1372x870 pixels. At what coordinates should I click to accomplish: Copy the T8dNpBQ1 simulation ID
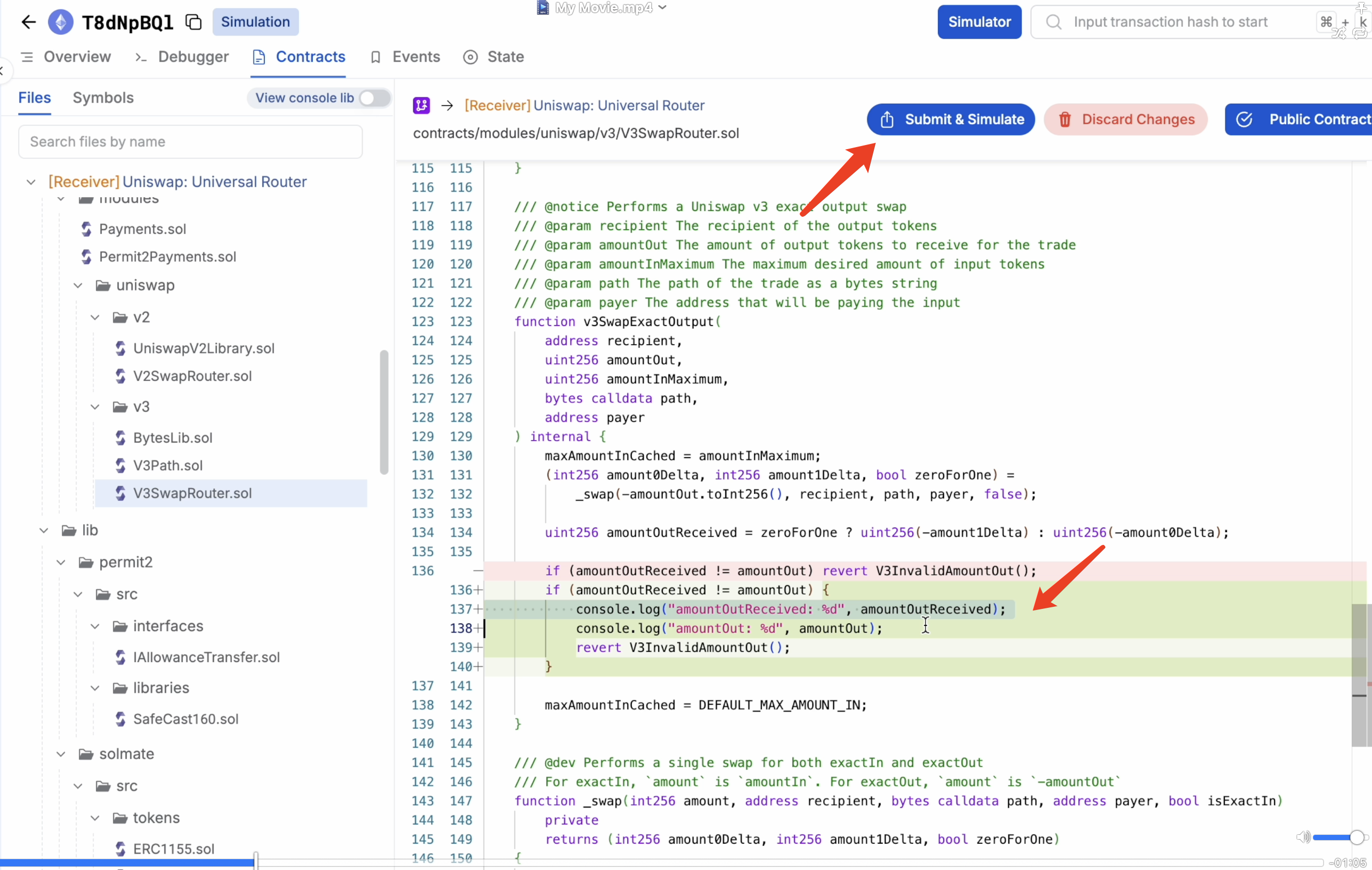pyautogui.click(x=194, y=22)
